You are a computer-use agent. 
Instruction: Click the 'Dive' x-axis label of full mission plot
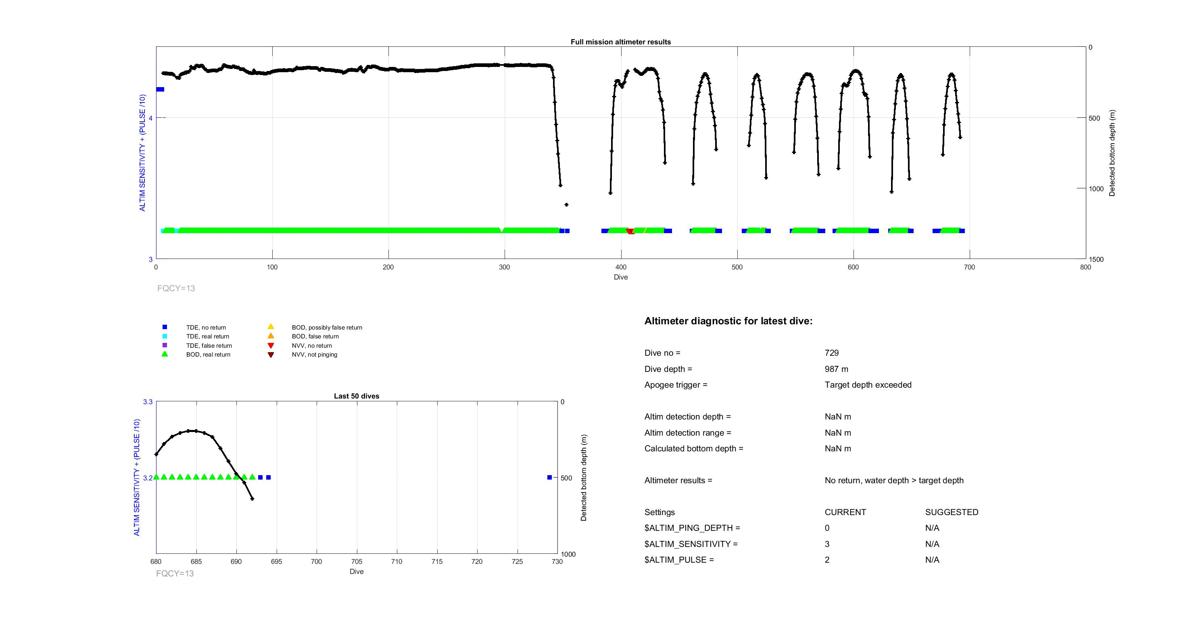click(x=620, y=277)
